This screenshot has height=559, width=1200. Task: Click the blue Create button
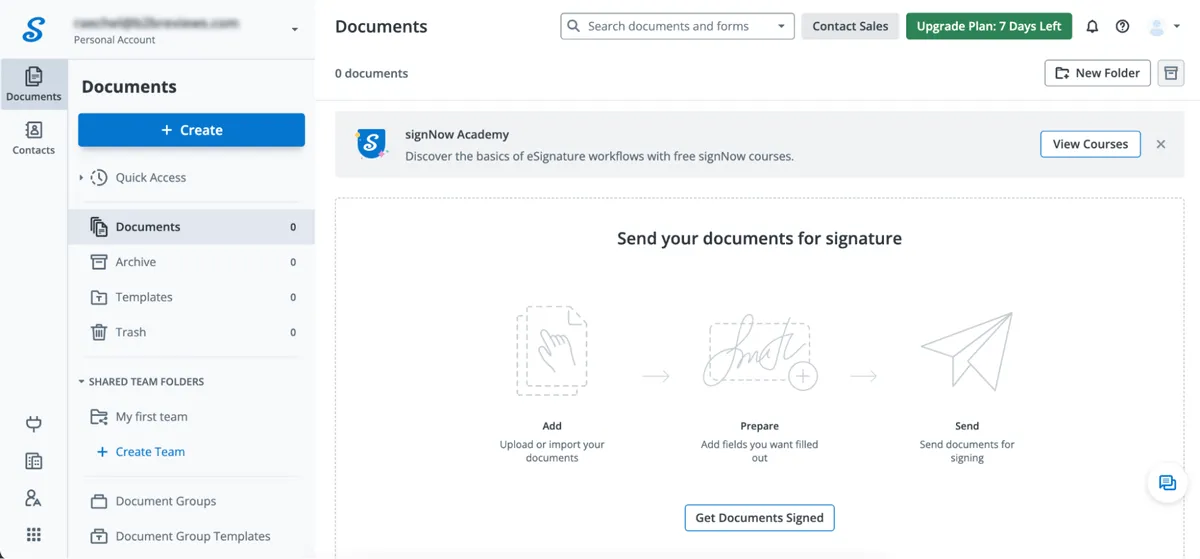click(x=191, y=130)
